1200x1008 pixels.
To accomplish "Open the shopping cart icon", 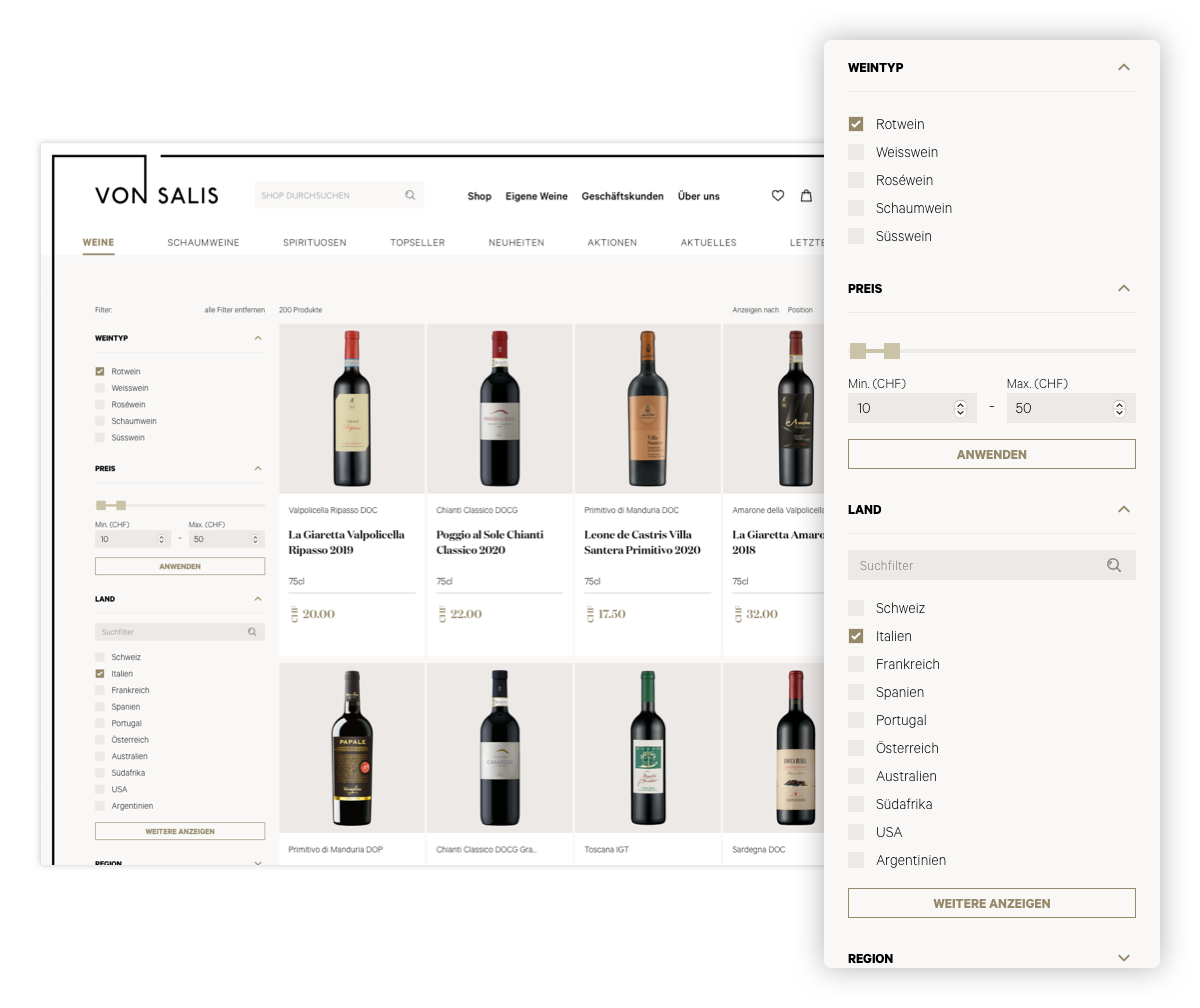I will click(x=806, y=196).
